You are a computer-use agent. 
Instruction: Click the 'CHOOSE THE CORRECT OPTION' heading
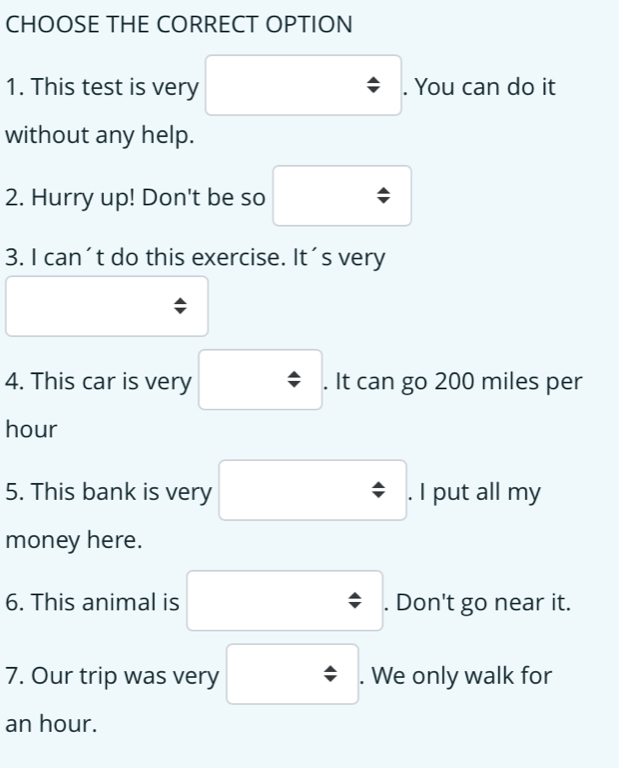pos(179,24)
